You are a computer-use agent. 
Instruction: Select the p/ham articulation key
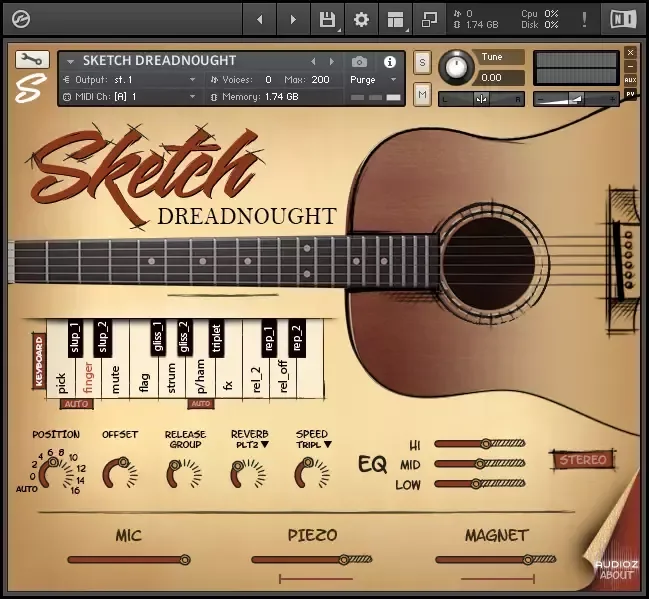[x=200, y=376]
